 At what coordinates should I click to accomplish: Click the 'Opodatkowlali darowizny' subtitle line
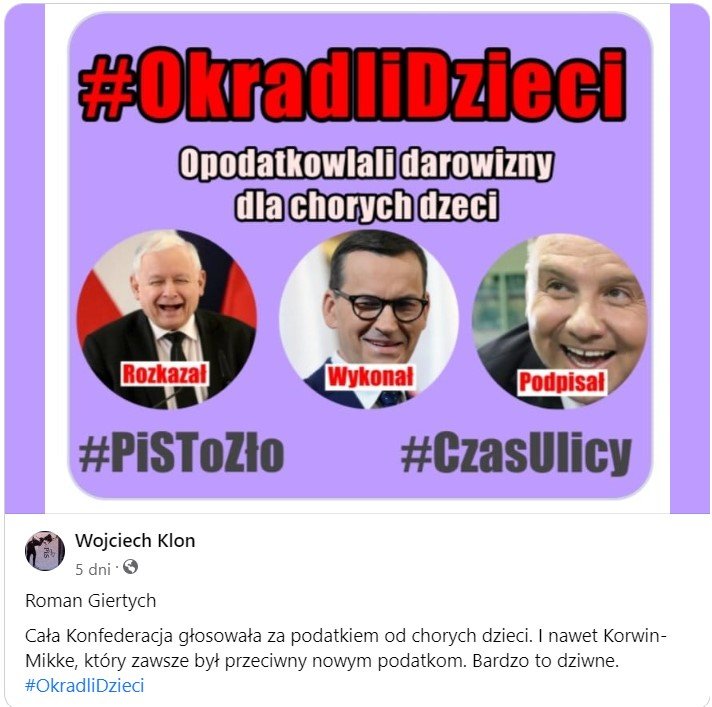pos(366,164)
